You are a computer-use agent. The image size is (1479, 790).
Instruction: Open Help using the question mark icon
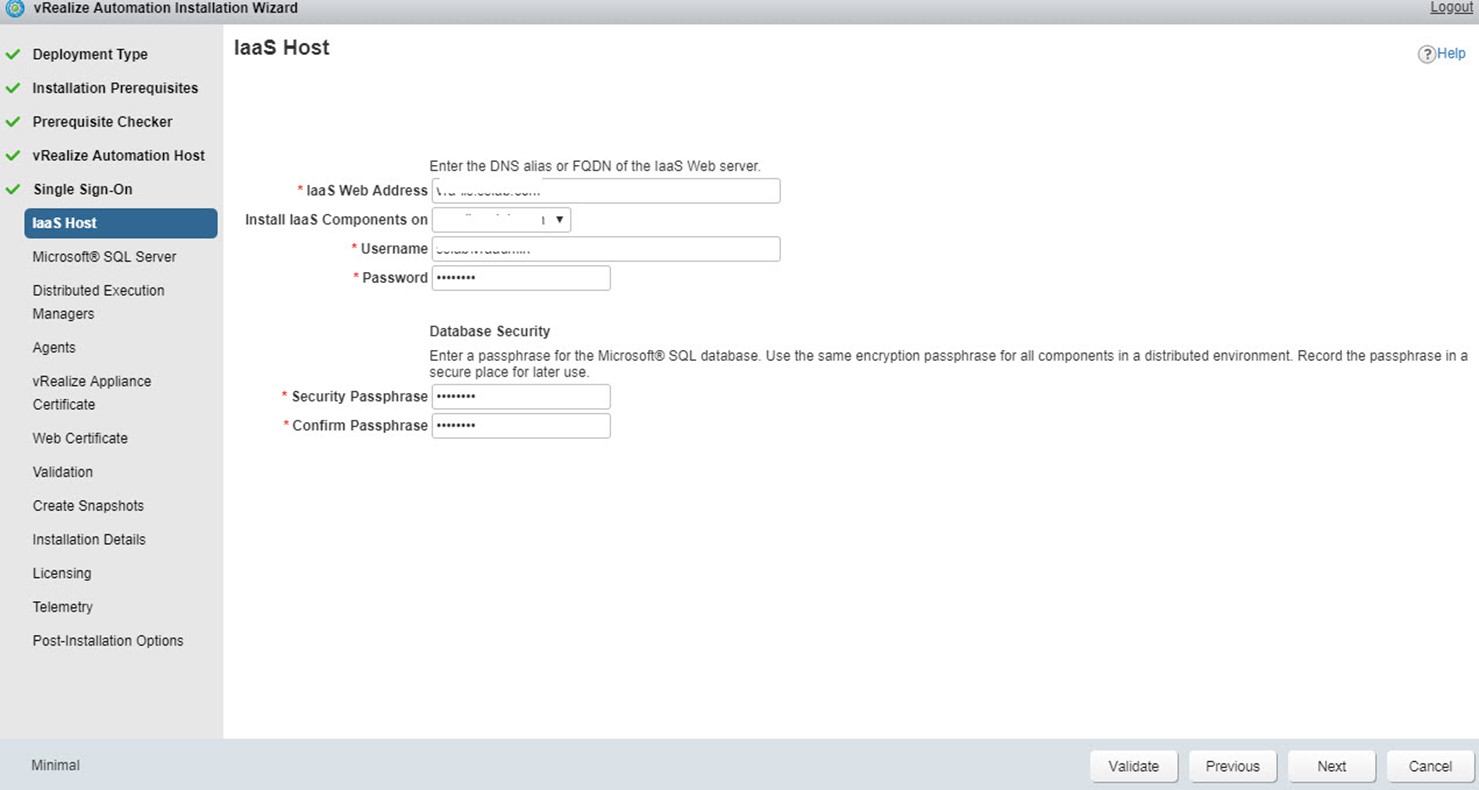tap(1426, 54)
